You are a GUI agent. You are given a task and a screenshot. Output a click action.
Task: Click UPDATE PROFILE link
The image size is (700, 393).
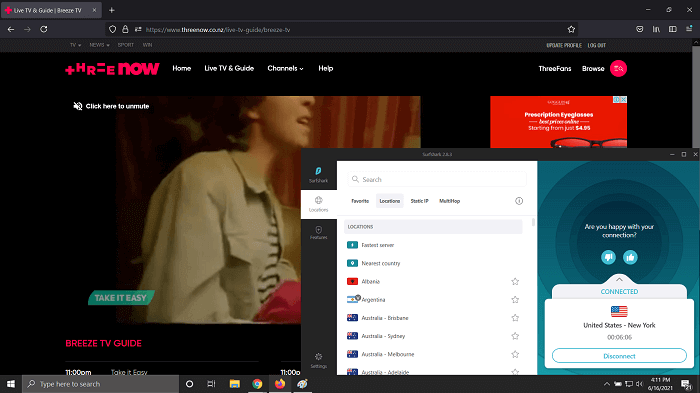[564, 45]
